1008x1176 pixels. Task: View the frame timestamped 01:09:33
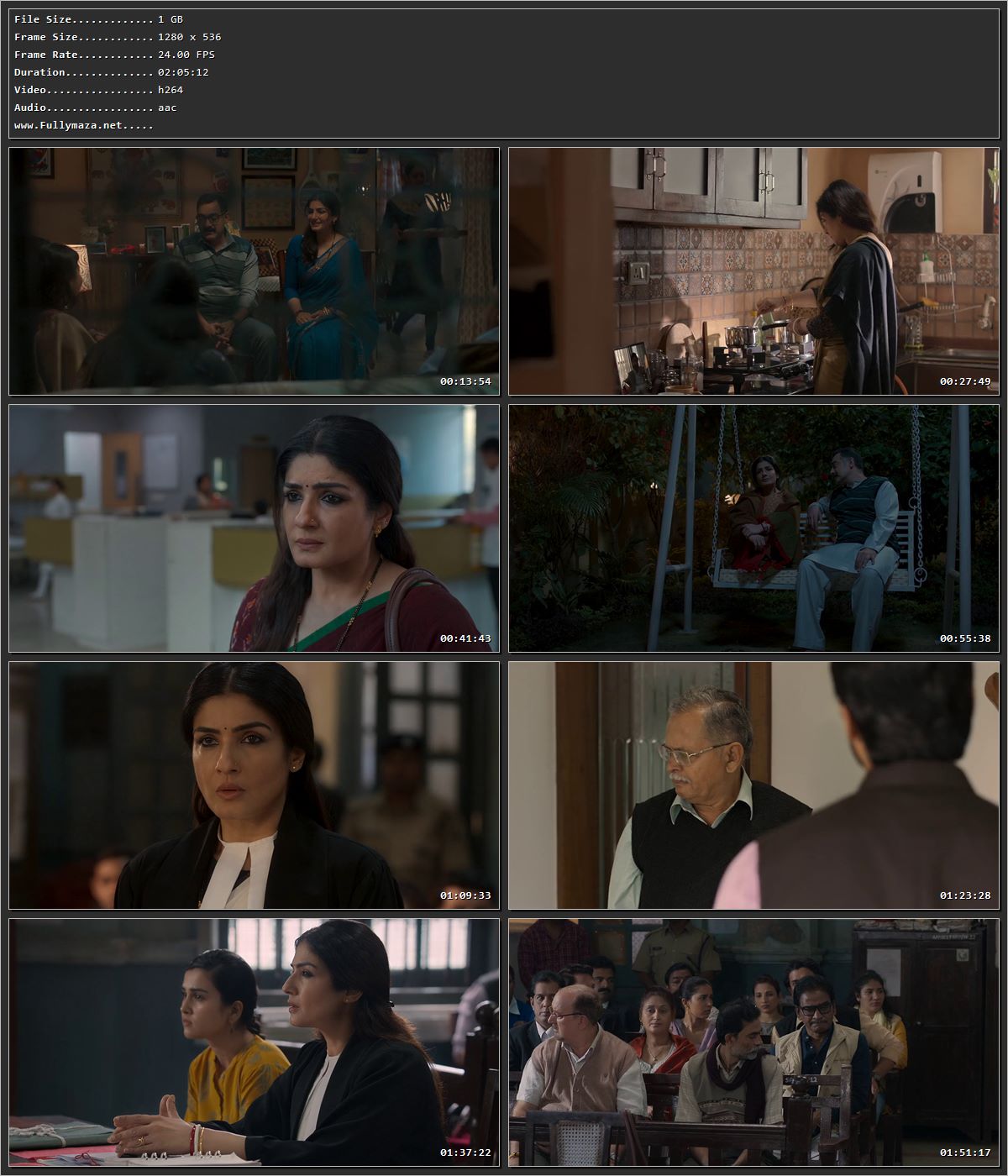pos(255,785)
